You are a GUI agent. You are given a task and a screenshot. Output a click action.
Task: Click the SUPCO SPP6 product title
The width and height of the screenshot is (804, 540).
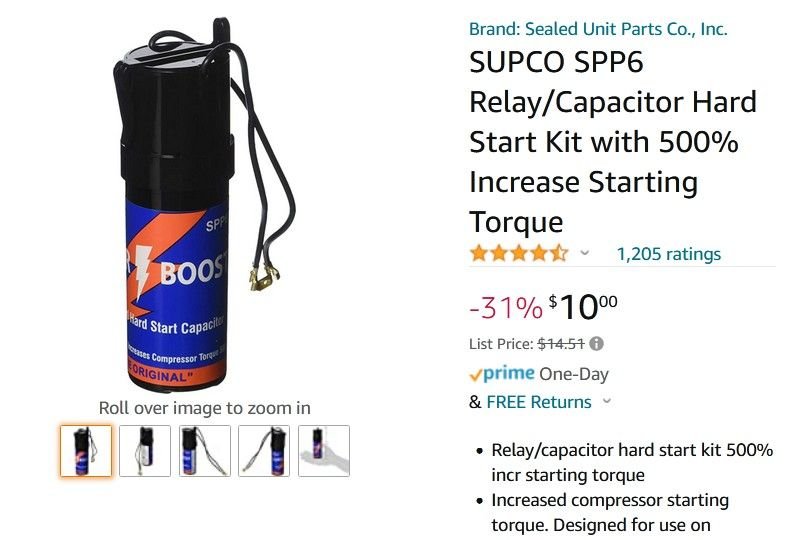click(613, 142)
